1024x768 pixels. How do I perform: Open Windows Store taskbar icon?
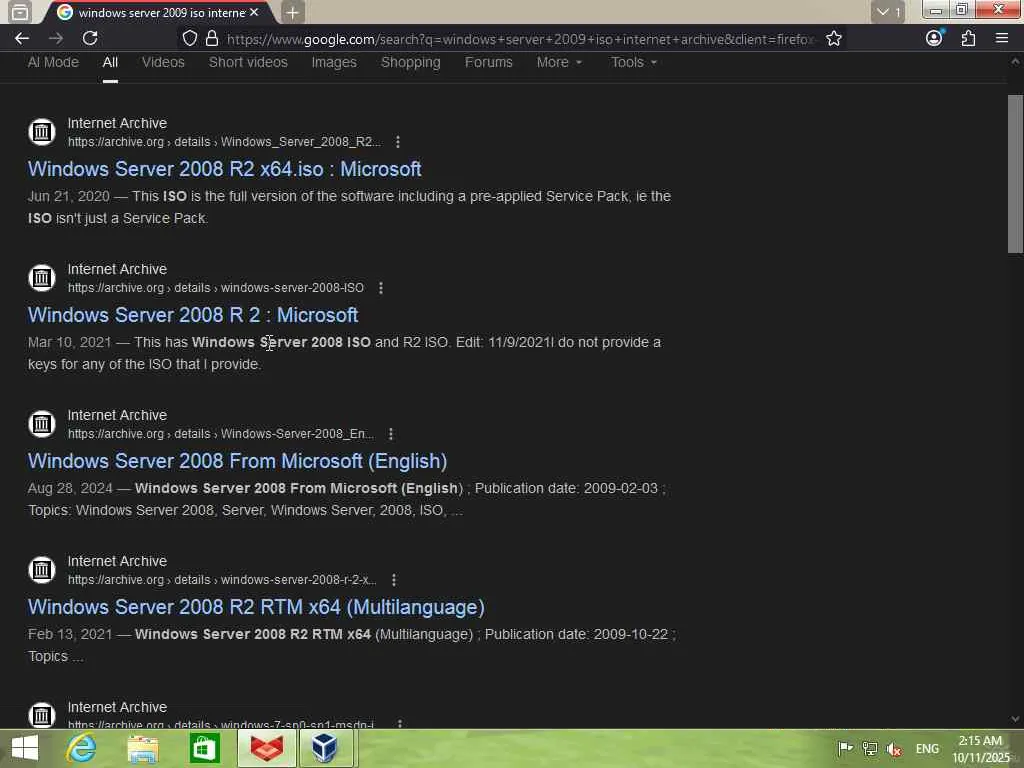point(204,748)
